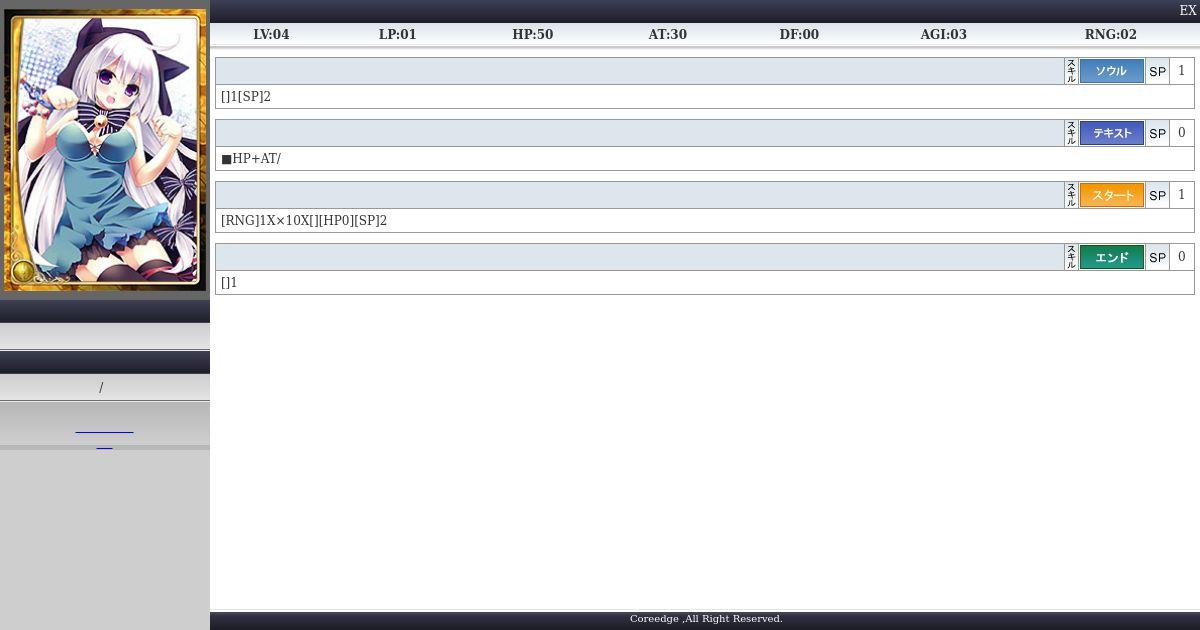Click the "Coreedge ,All Right Reserved." footer text
Image resolution: width=1200 pixels, height=630 pixels.
706,619
